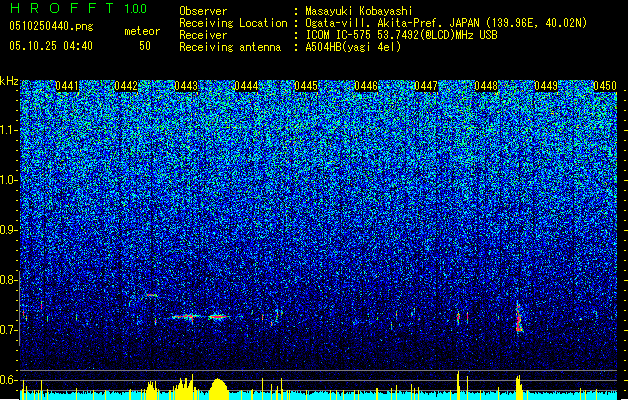Click the 0447 time marker
Image resolution: width=629 pixels, height=400 pixels.
[x=426, y=86]
